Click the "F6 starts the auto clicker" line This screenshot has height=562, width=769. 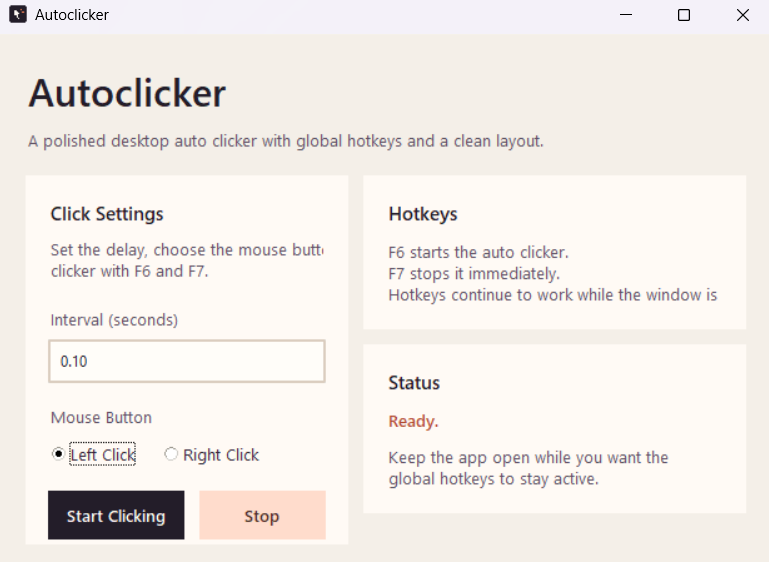(478, 252)
